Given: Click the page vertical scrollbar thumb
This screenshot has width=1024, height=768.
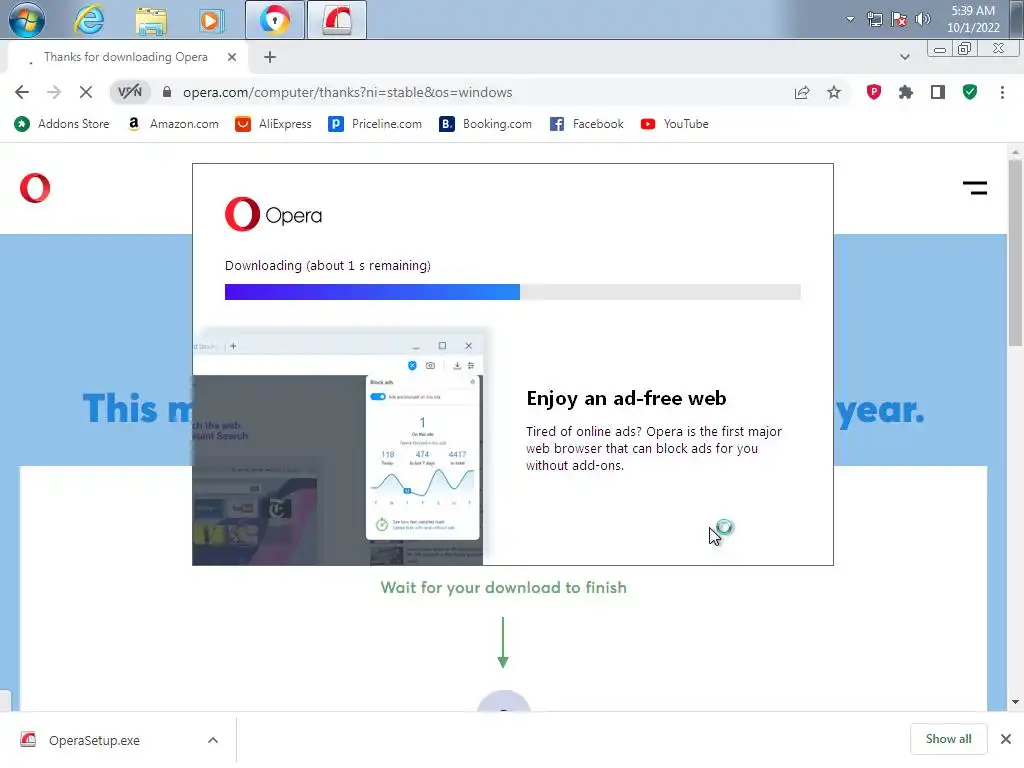Looking at the screenshot, I should 1015,253.
